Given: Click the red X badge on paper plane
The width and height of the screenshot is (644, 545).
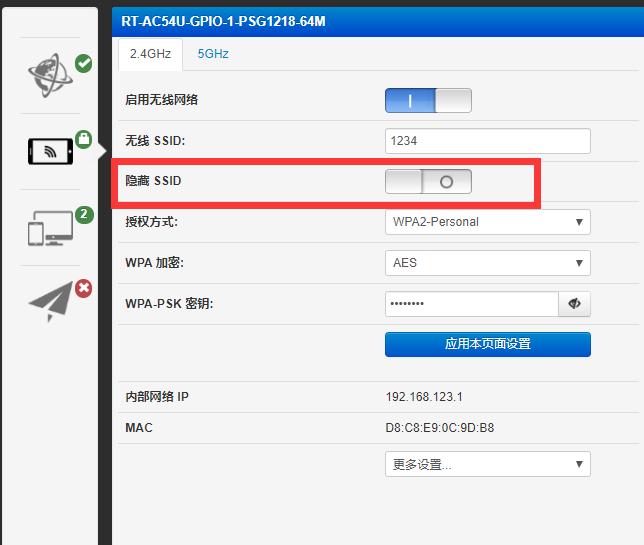Looking at the screenshot, I should point(83,288).
